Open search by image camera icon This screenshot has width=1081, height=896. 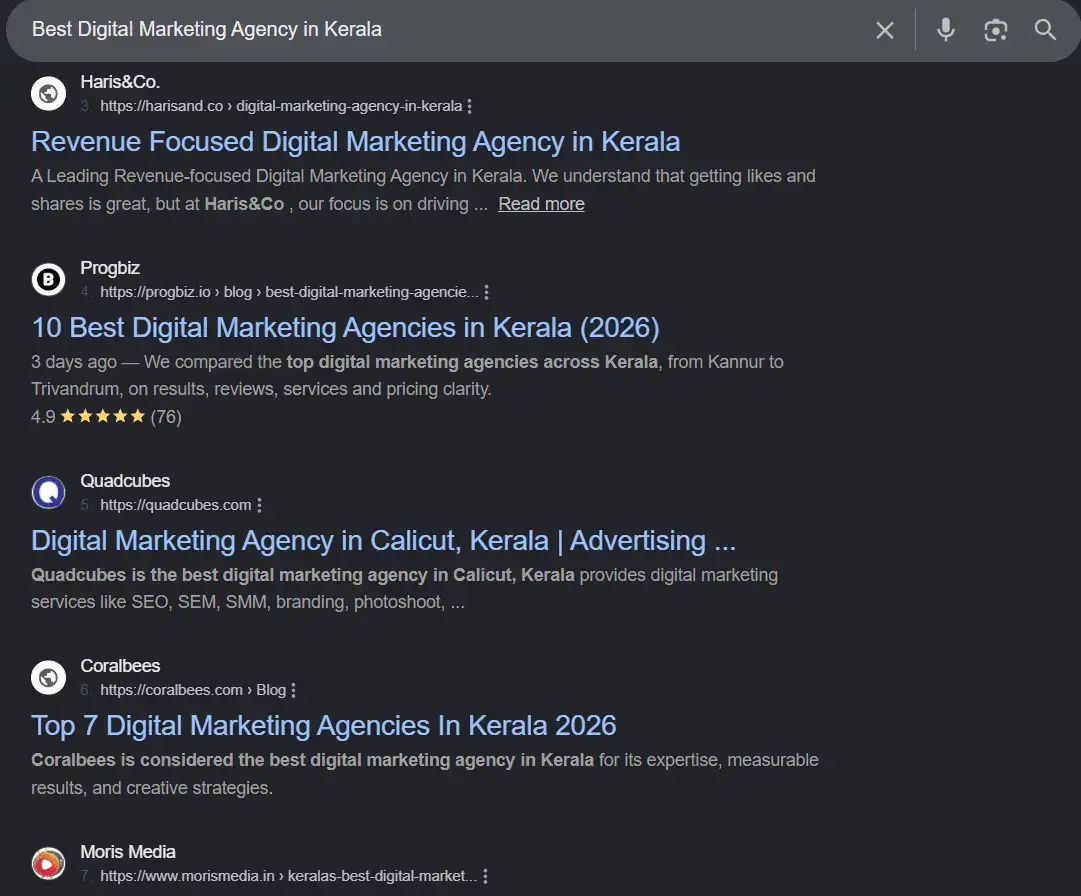996,30
